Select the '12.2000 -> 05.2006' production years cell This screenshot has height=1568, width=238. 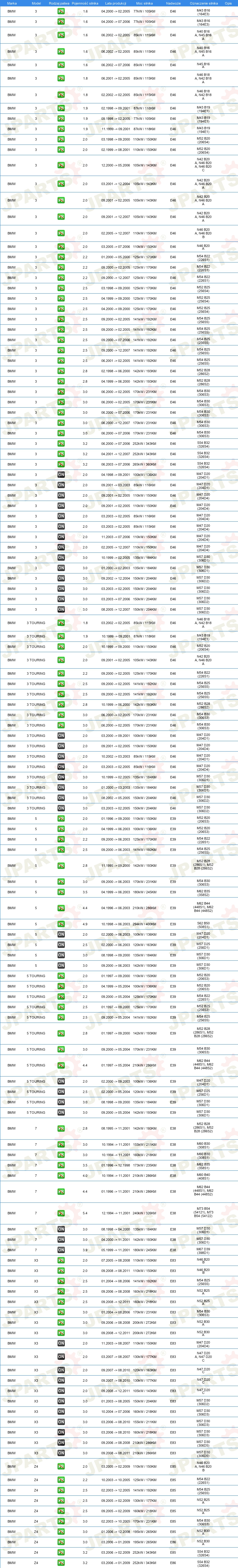115,165
